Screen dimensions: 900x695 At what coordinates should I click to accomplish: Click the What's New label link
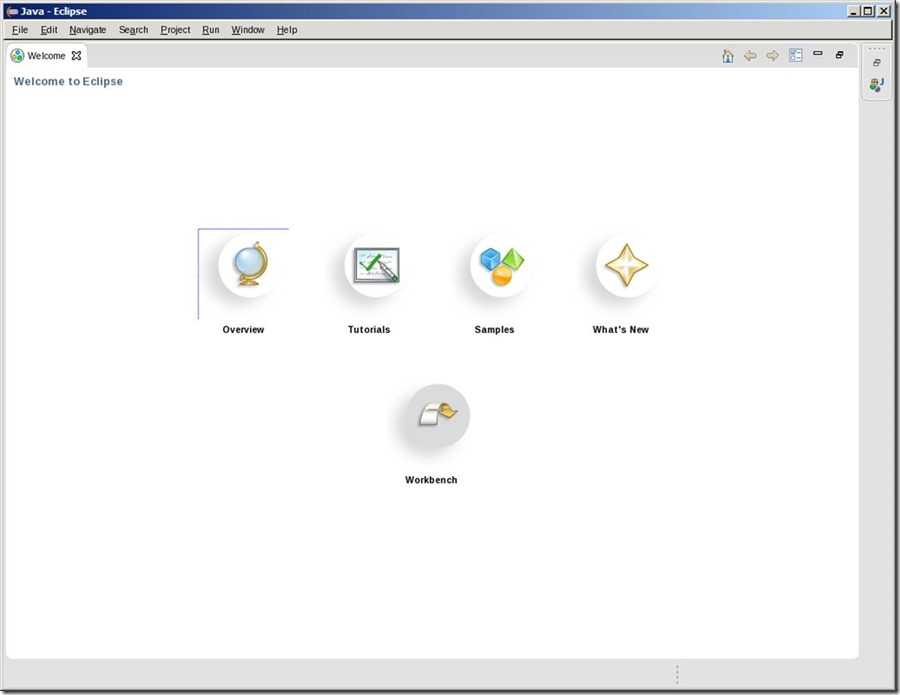click(620, 329)
